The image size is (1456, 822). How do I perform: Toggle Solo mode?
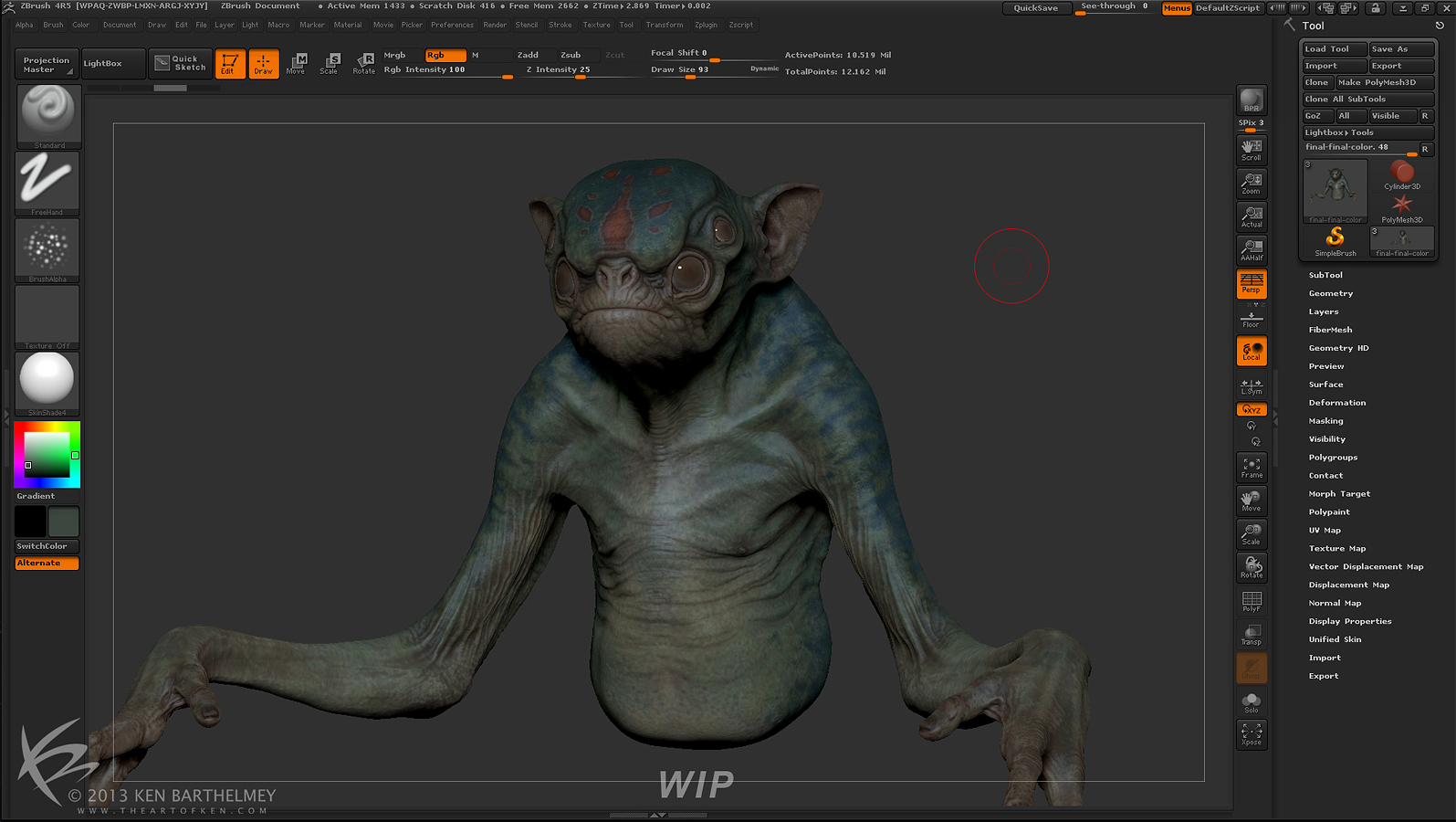click(x=1252, y=701)
